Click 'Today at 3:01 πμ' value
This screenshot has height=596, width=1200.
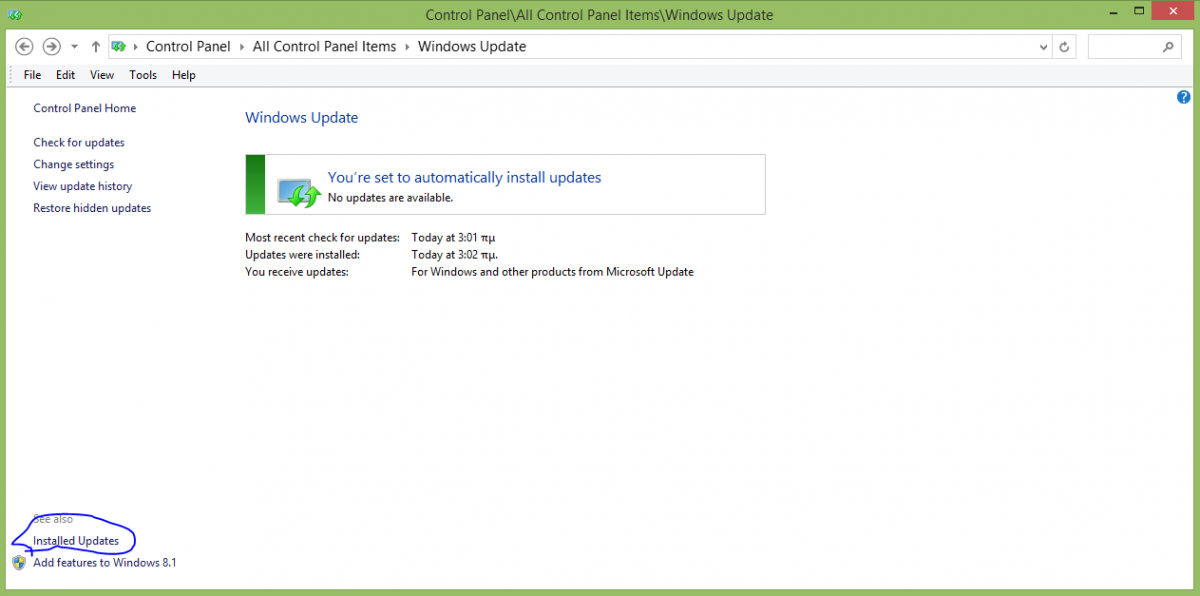tap(453, 238)
